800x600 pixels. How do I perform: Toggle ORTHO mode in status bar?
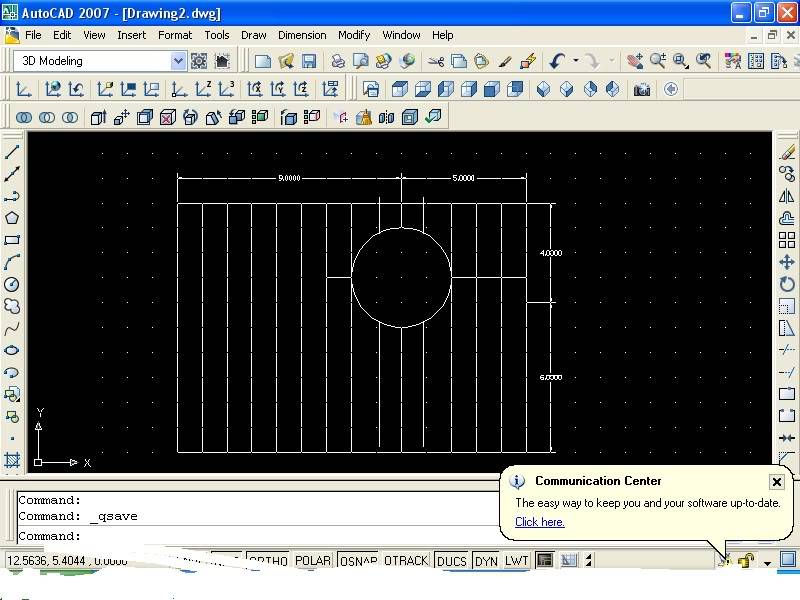268,561
